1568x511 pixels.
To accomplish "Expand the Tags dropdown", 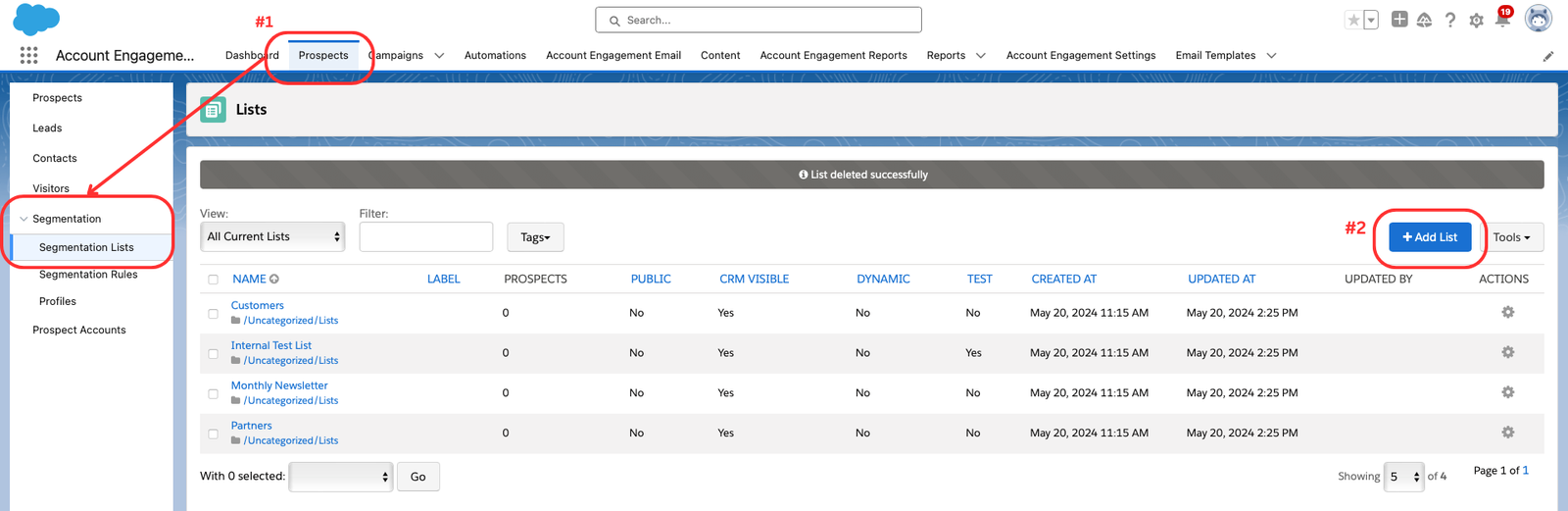I will [x=535, y=237].
